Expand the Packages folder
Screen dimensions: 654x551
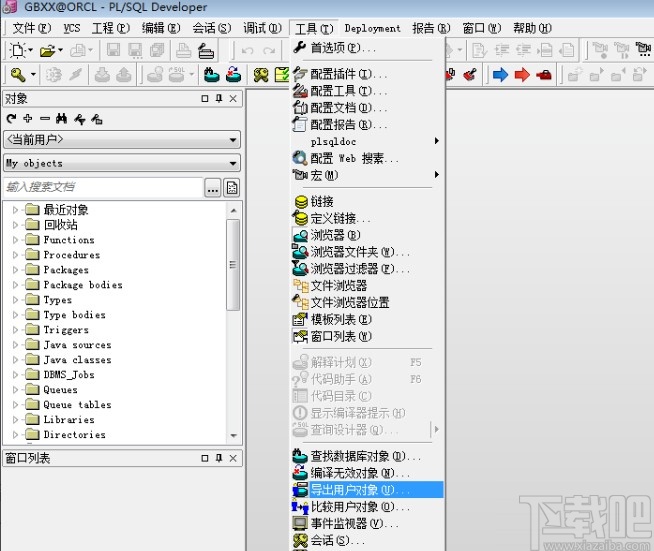tap(15, 270)
